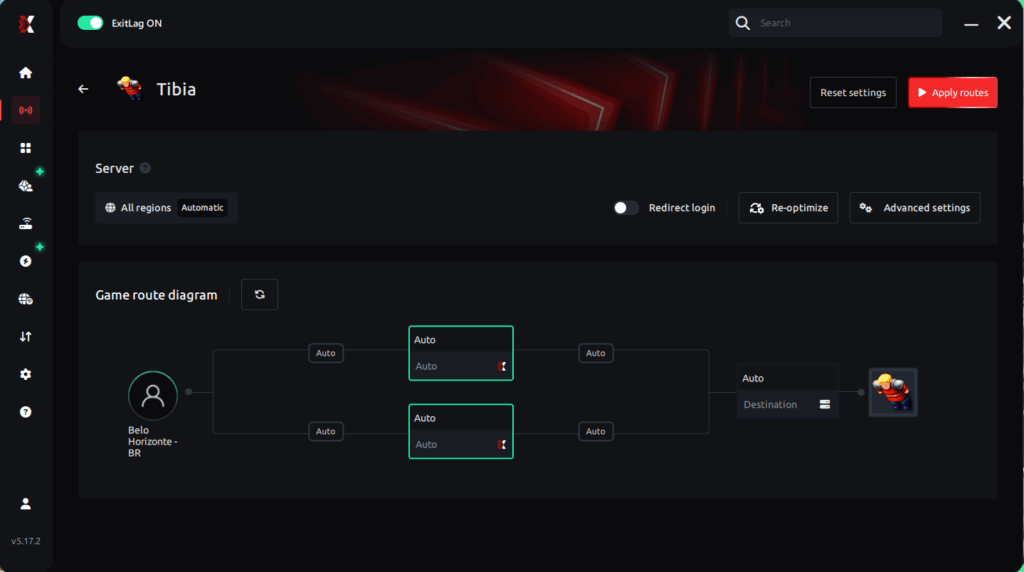Click Apply routes button
1024x572 pixels.
click(953, 93)
